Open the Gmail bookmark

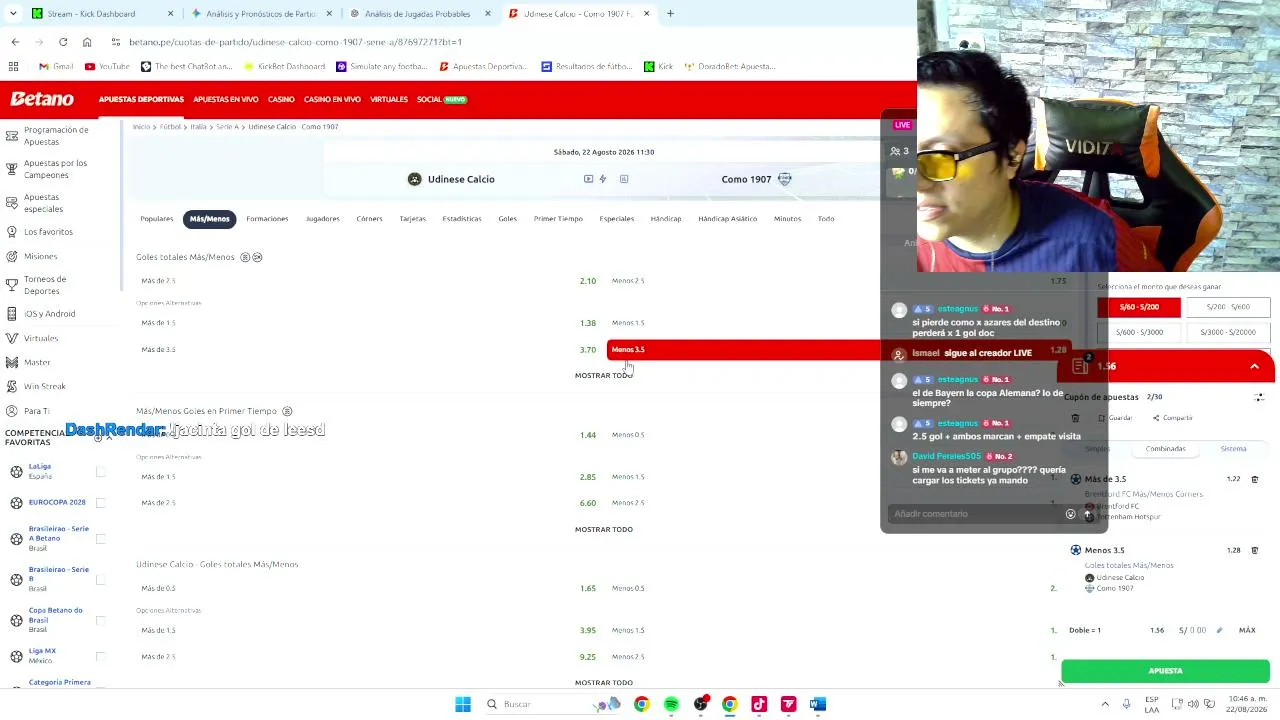tap(56, 67)
